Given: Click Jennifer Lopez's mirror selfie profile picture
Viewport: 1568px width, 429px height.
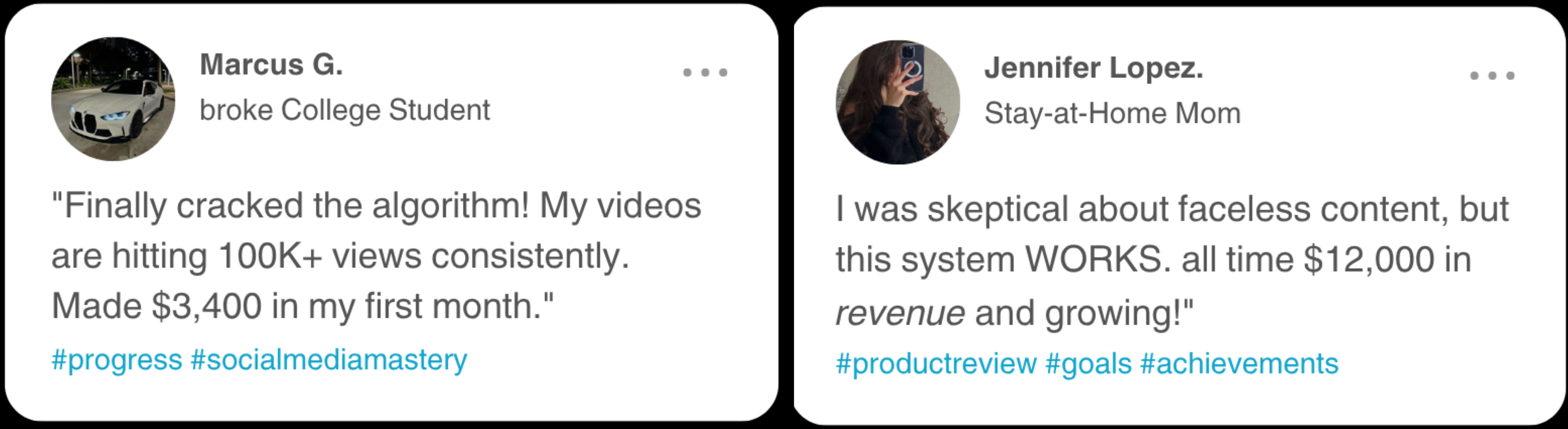Looking at the screenshot, I should [898, 102].
